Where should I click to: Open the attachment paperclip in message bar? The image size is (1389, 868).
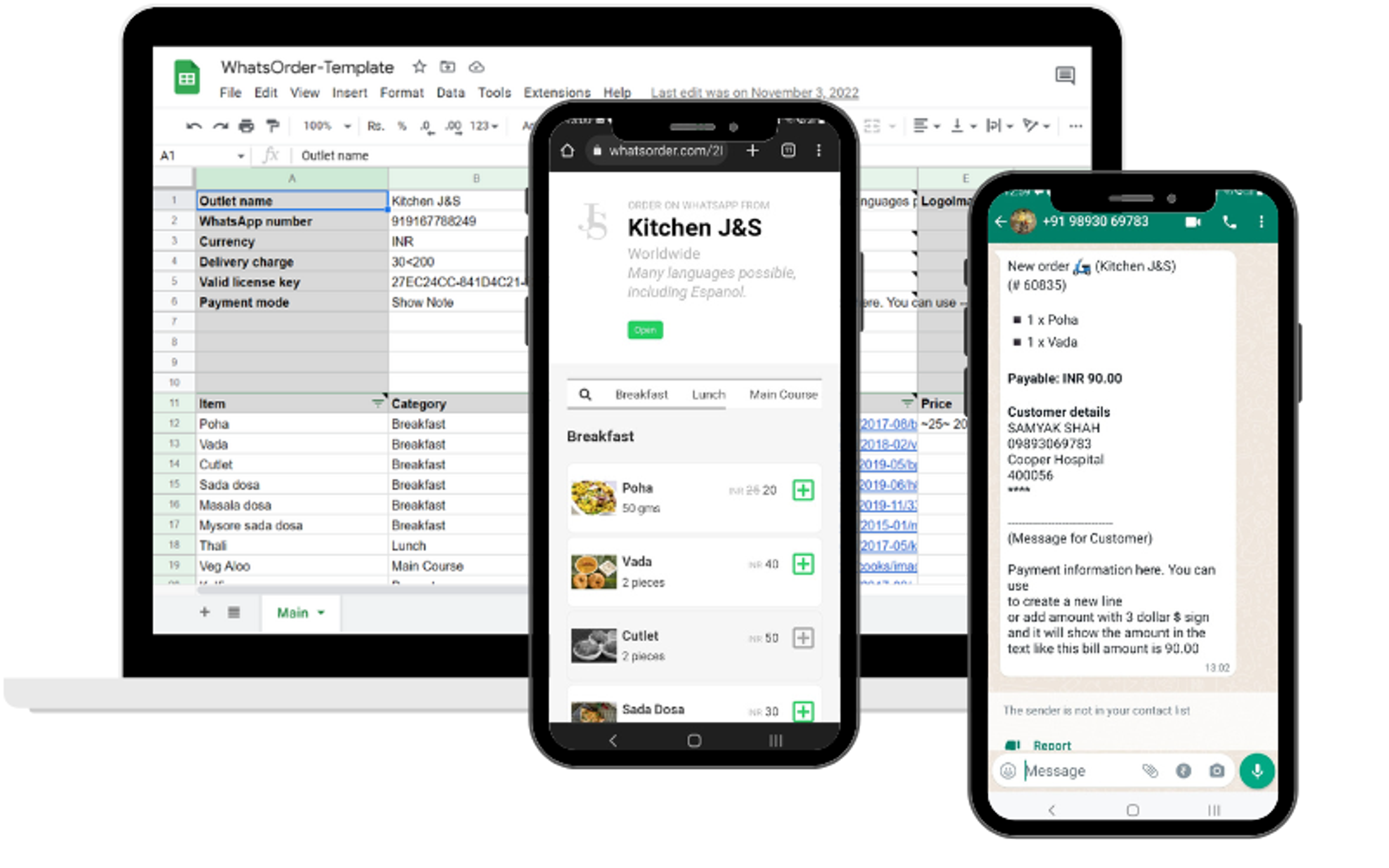[x=1150, y=770]
